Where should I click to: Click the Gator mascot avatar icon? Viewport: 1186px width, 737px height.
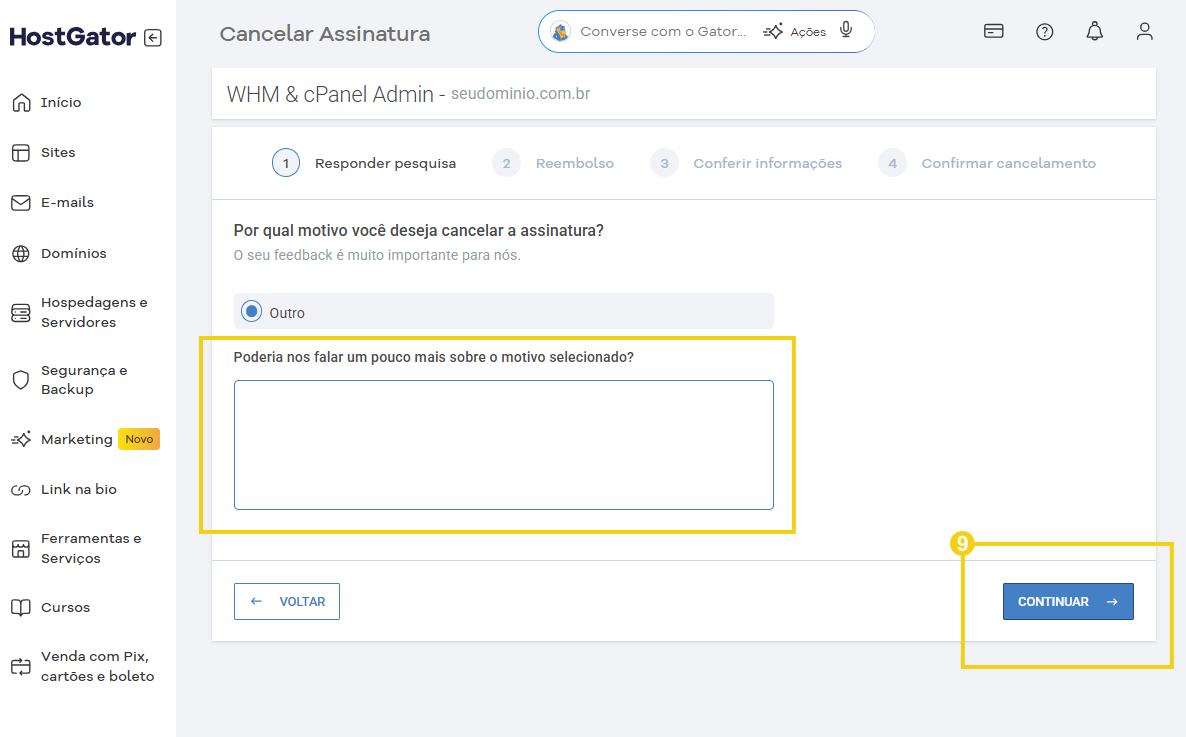561,31
